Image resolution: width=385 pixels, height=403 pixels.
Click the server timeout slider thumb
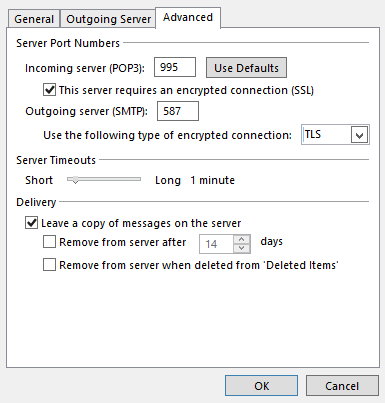click(76, 180)
